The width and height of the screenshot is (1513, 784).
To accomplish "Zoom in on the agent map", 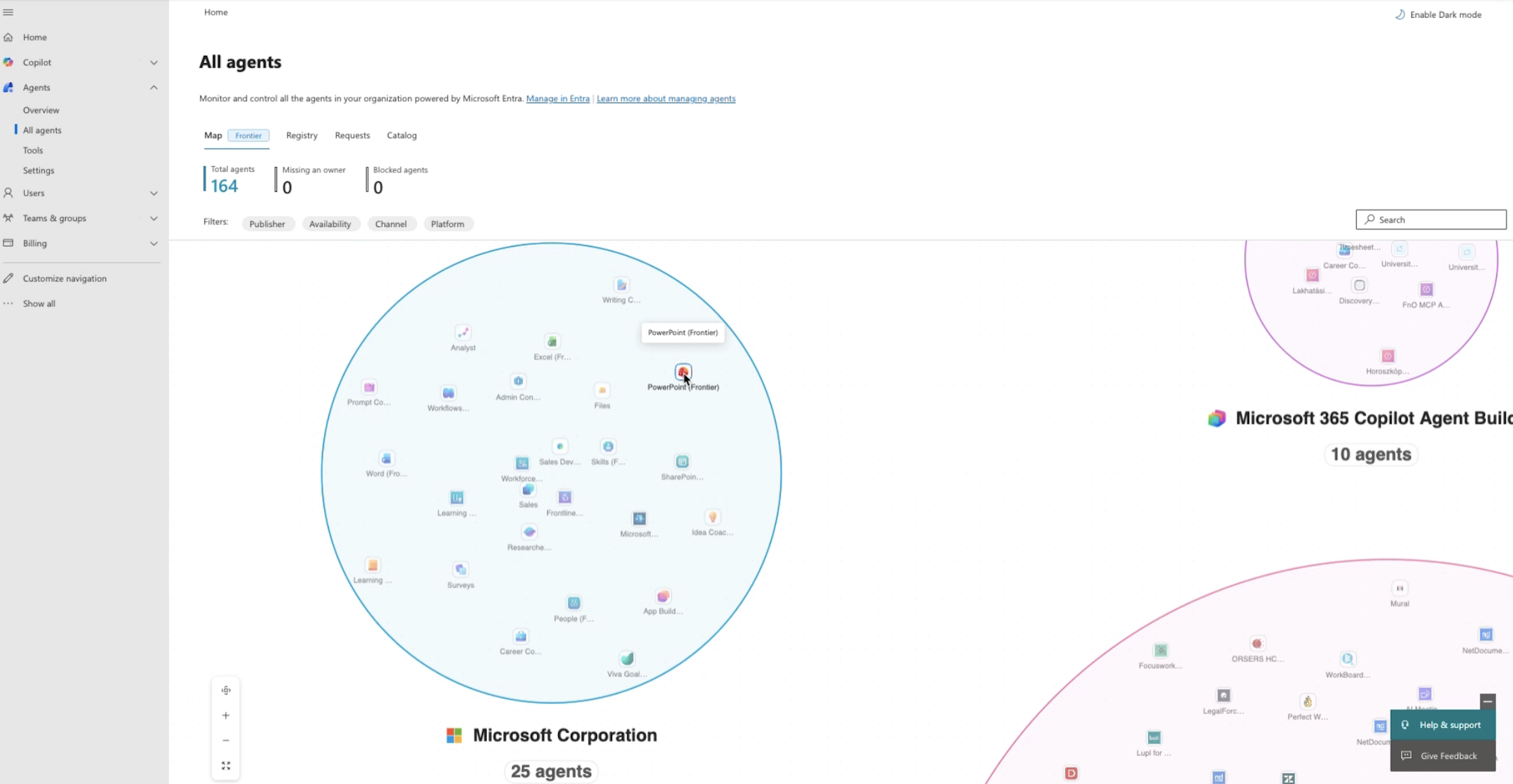I will point(226,716).
